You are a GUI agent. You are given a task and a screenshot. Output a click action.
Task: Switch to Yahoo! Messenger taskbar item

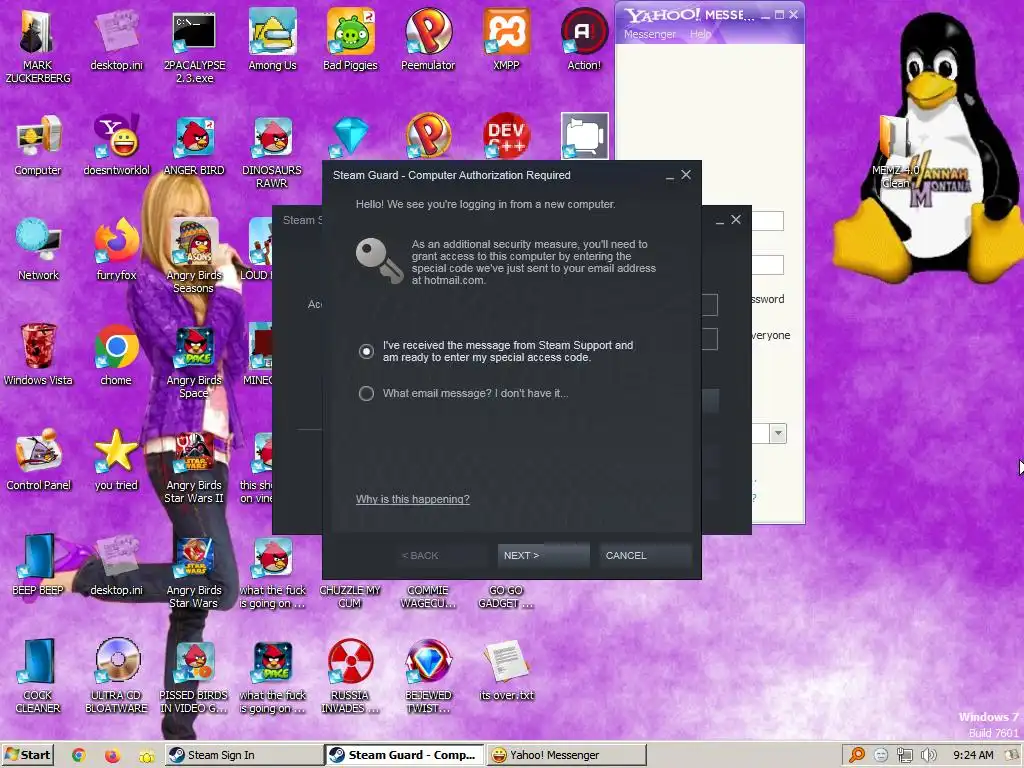pyautogui.click(x=566, y=755)
